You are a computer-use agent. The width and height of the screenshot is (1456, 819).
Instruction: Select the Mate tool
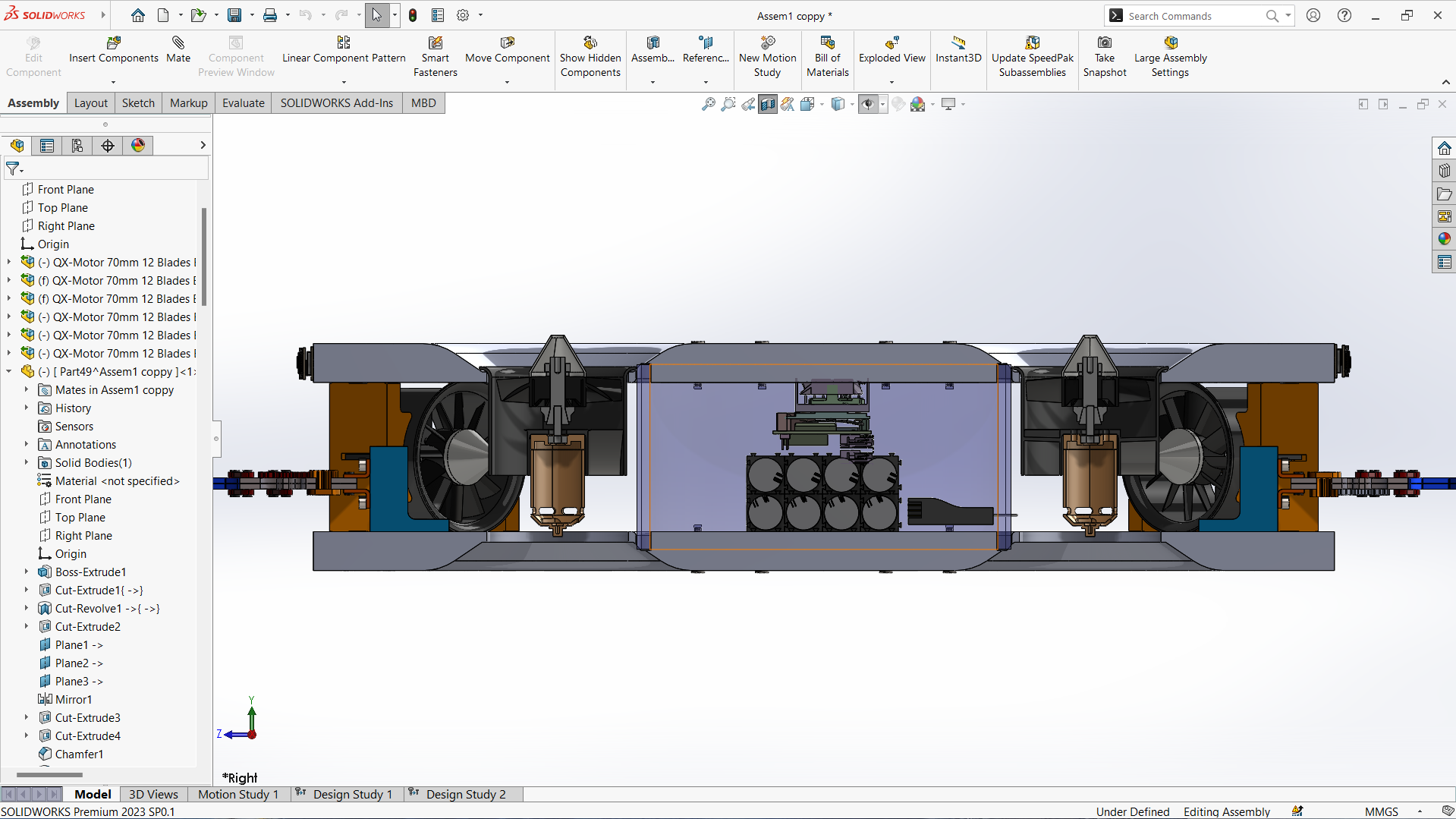pos(178,49)
